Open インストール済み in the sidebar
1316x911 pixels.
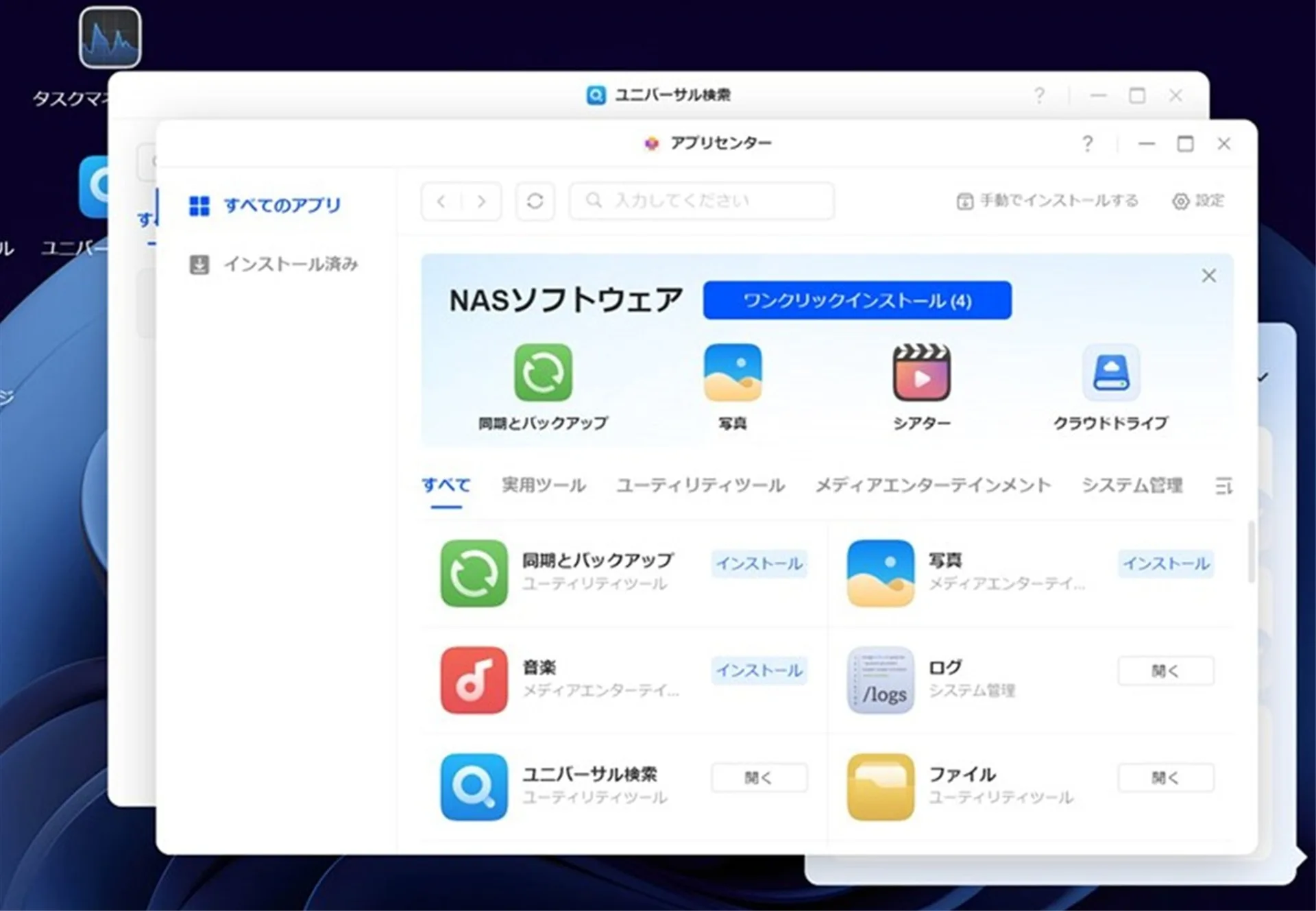pos(290,264)
